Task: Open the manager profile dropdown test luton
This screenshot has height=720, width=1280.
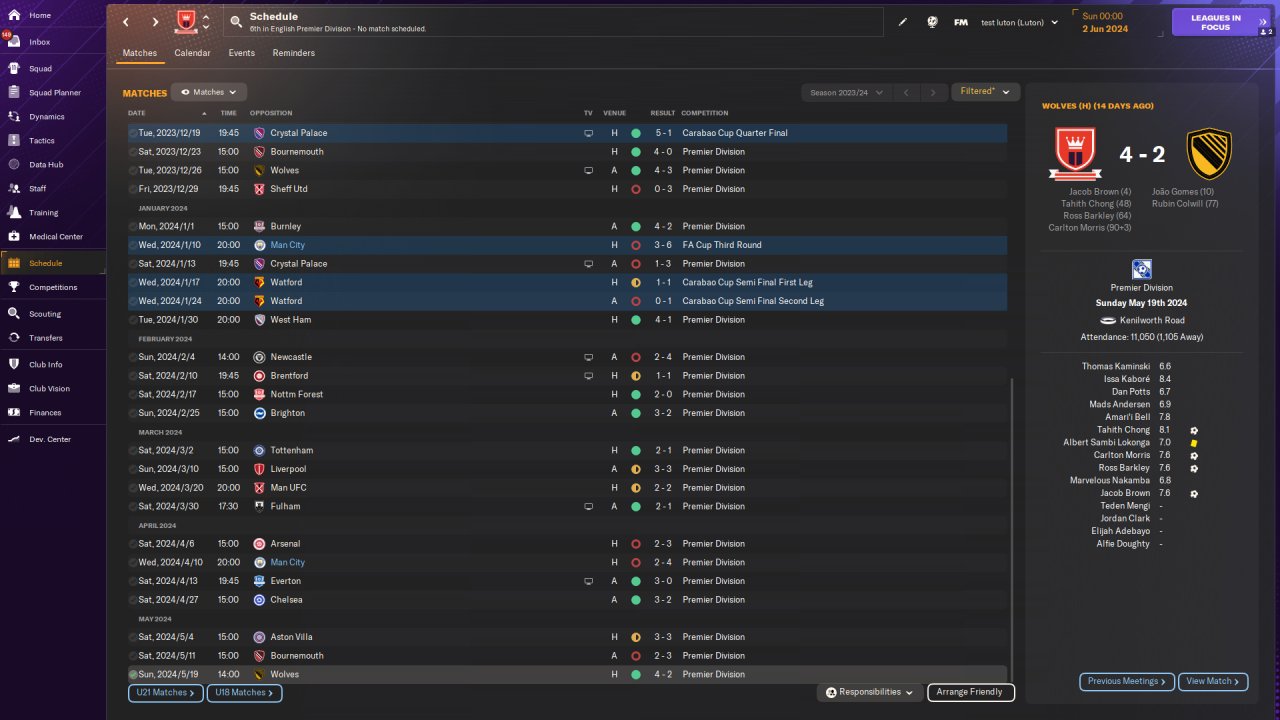Action: pos(1019,22)
